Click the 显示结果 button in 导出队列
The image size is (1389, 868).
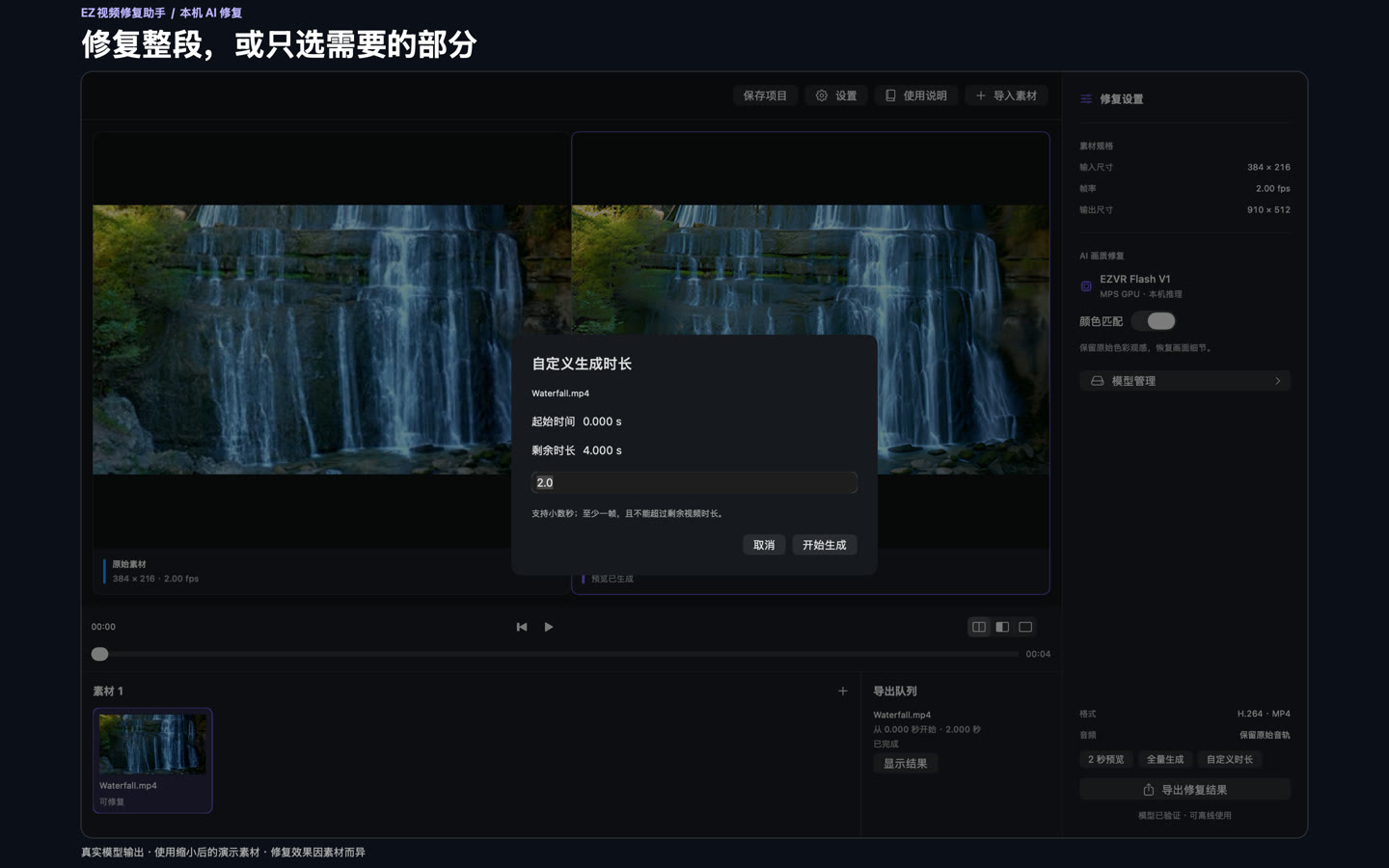pyautogui.click(x=906, y=764)
